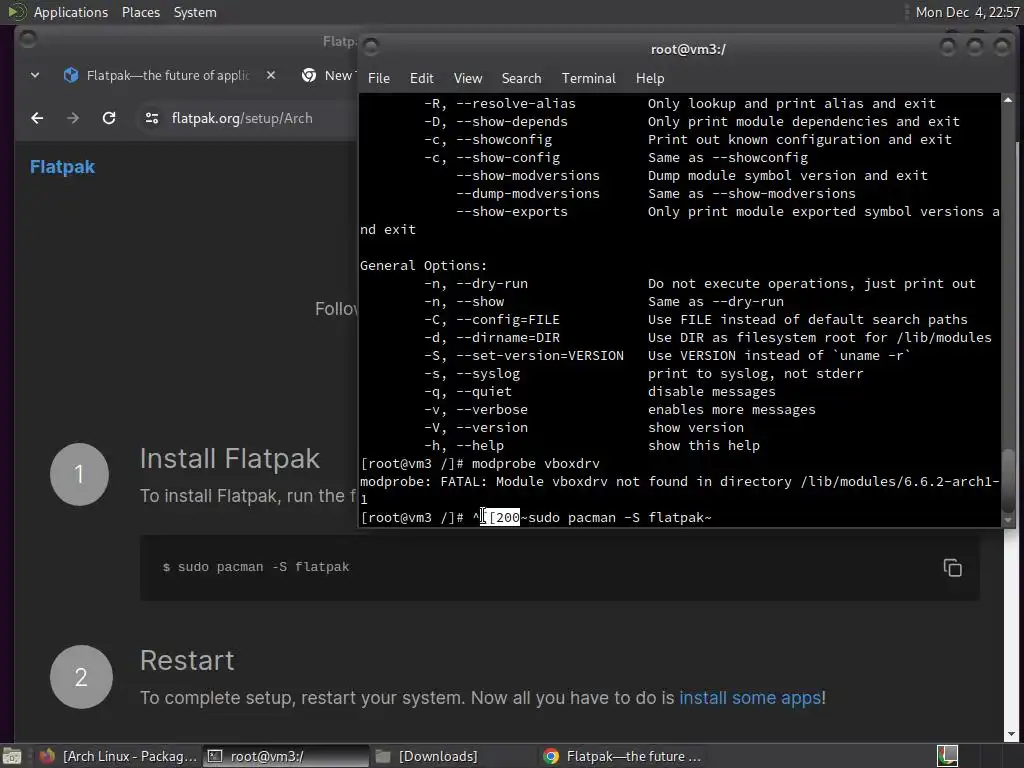Click the Chrome icon on New Tab

pos(309,76)
